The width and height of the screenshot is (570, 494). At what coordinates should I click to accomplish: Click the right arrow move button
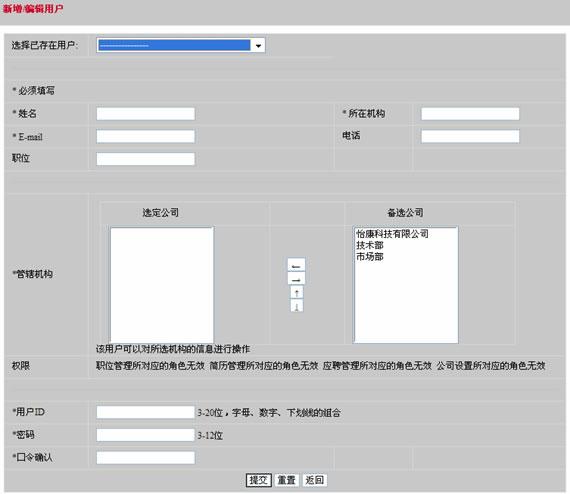tap(296, 279)
